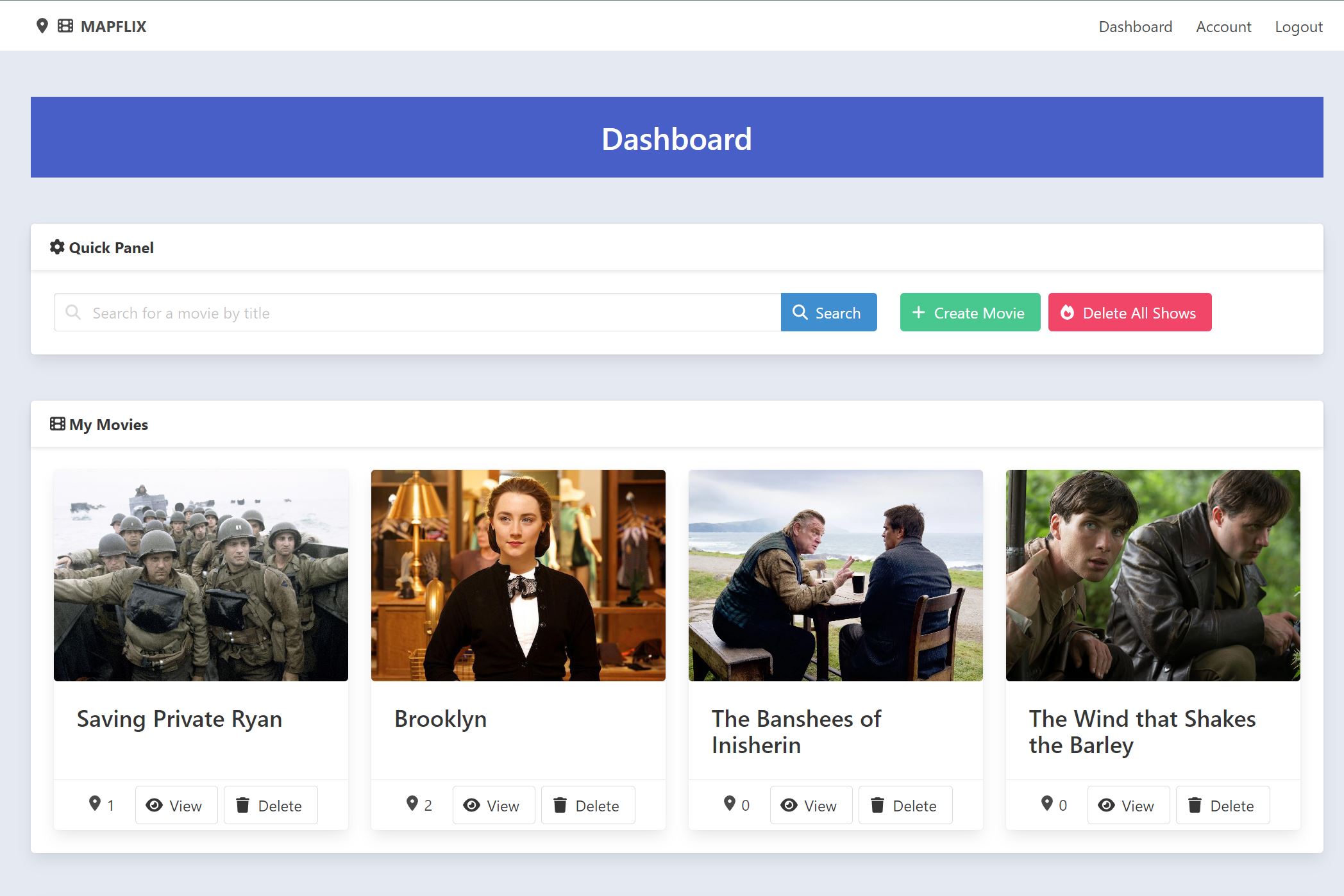Click the Brooklyn title text
This screenshot has height=896, width=1344.
[x=441, y=719]
